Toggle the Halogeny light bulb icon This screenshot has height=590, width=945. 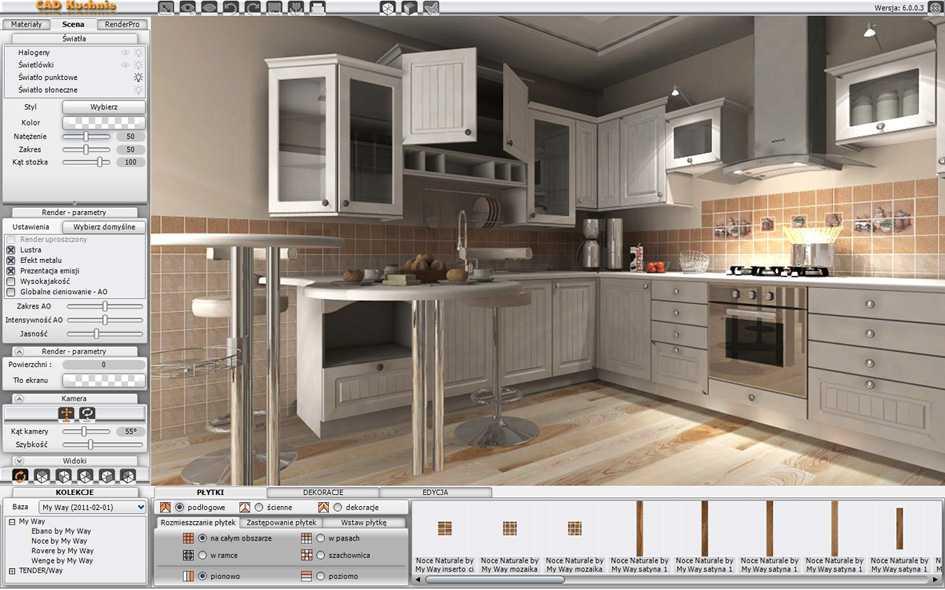pos(139,52)
